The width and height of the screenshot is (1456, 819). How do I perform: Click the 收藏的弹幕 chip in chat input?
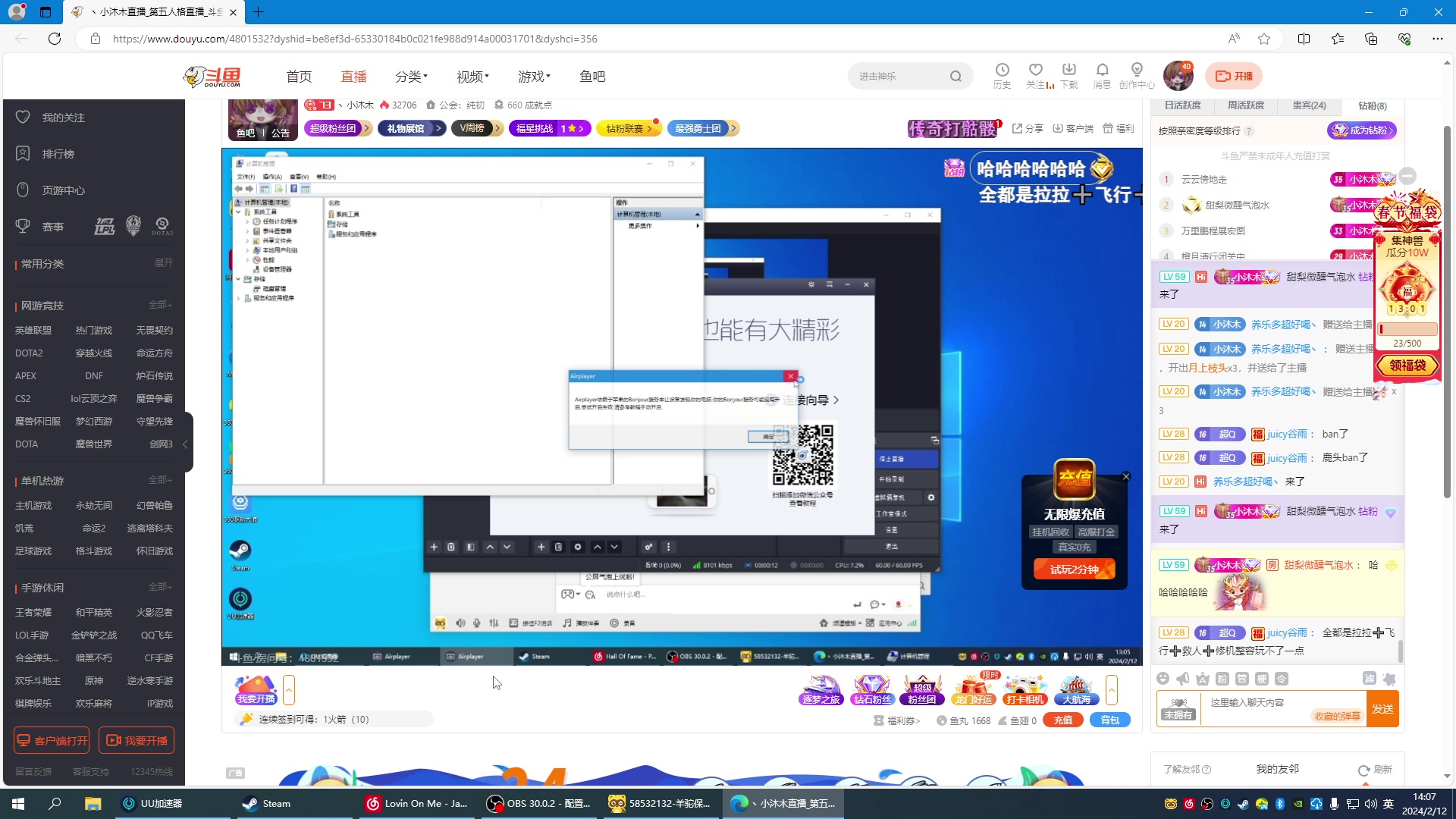(x=1338, y=717)
